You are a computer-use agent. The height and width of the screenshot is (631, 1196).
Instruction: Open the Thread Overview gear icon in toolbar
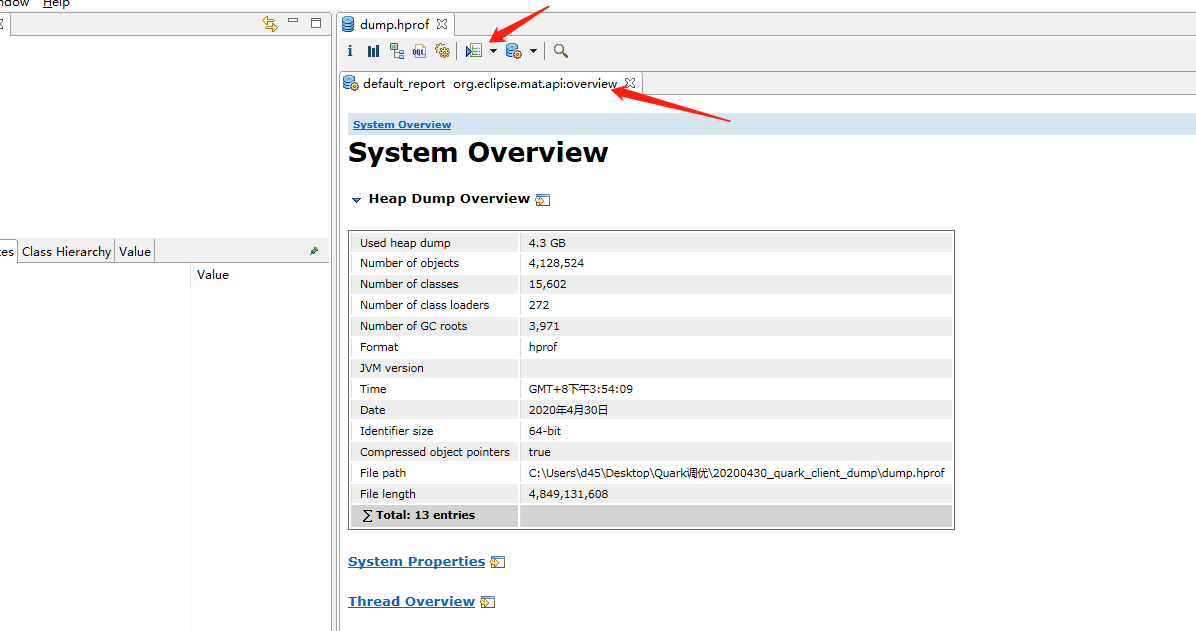(442, 51)
